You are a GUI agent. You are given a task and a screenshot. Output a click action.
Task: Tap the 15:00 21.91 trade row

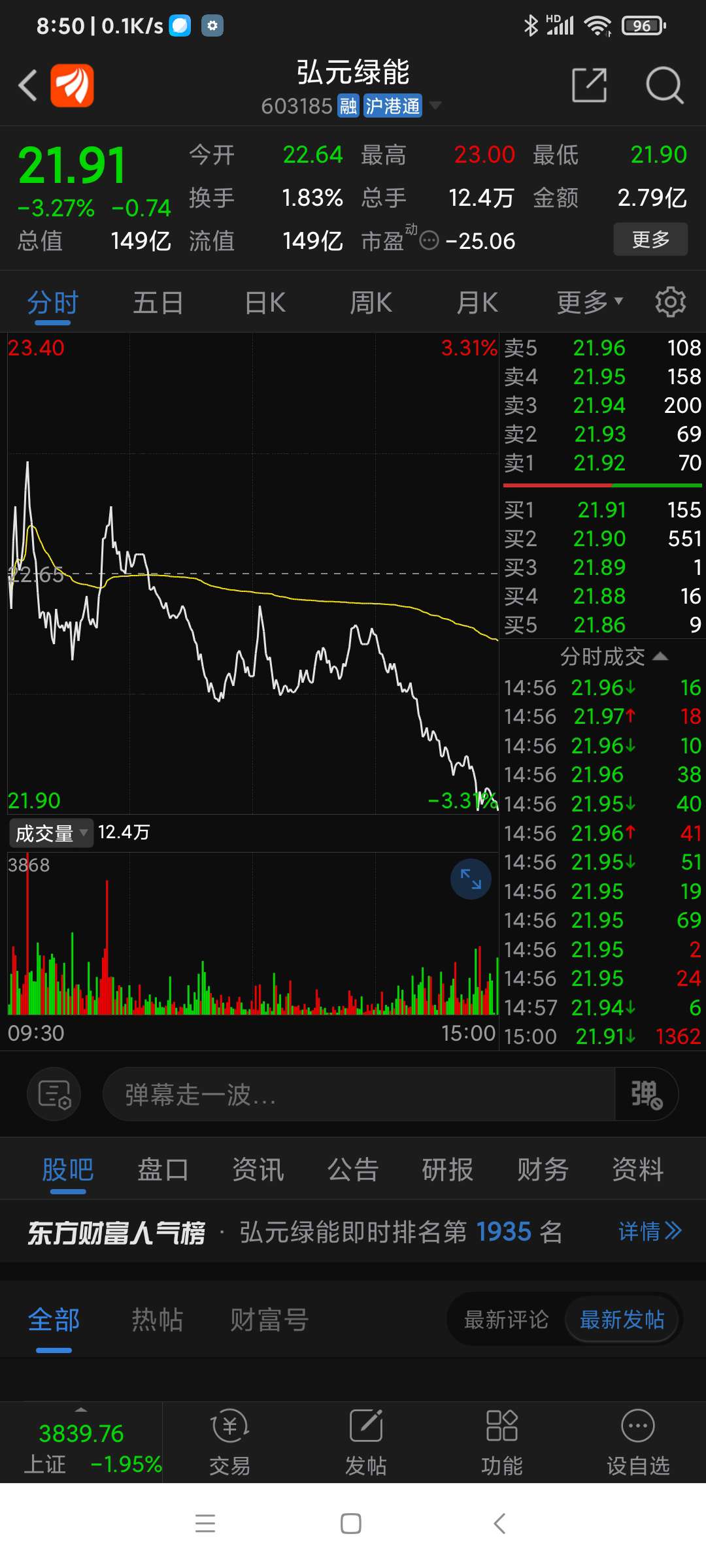602,1036
